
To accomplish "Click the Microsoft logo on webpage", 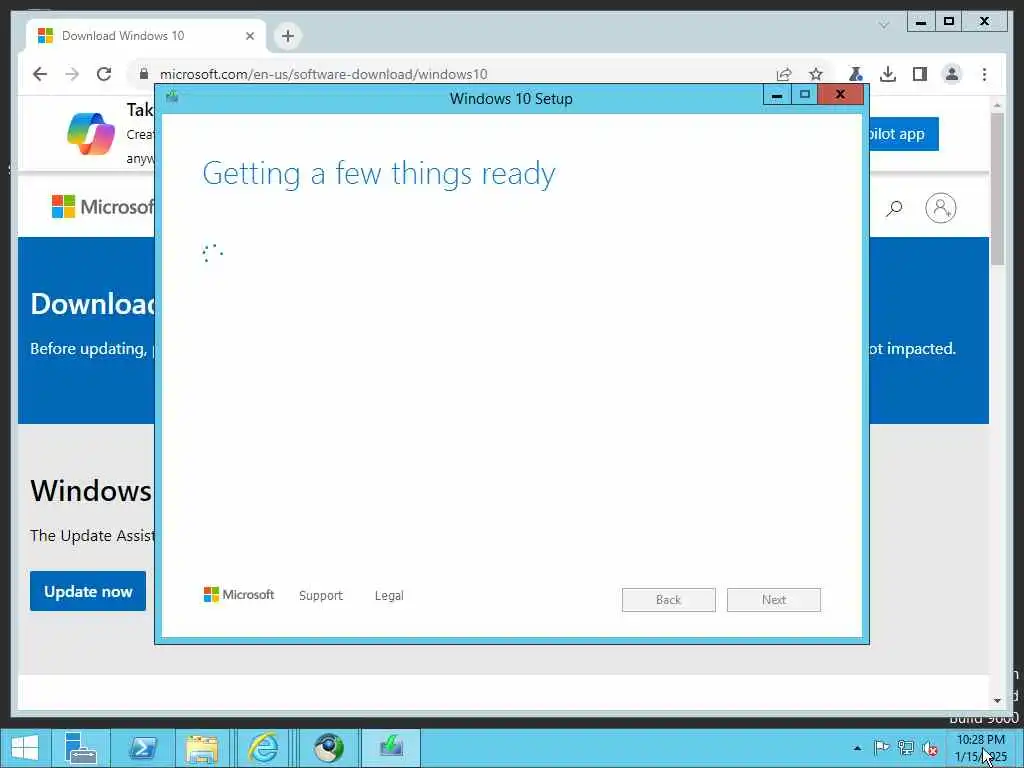I will (103, 206).
